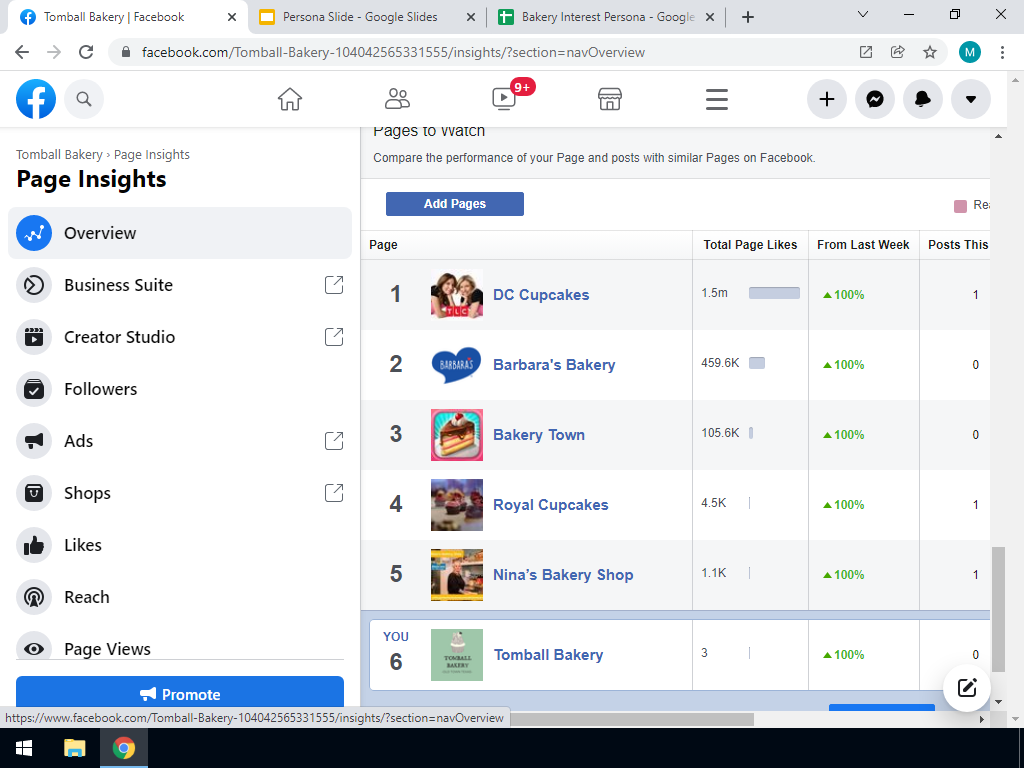Viewport: 1024px width, 768px height.
Task: Open the hamburger menu icon
Action: click(x=716, y=99)
